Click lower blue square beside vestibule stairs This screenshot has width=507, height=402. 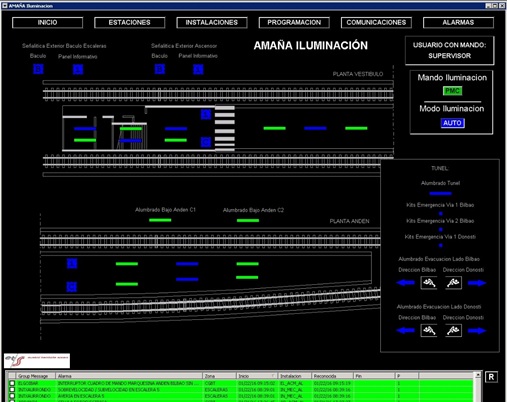click(x=206, y=142)
